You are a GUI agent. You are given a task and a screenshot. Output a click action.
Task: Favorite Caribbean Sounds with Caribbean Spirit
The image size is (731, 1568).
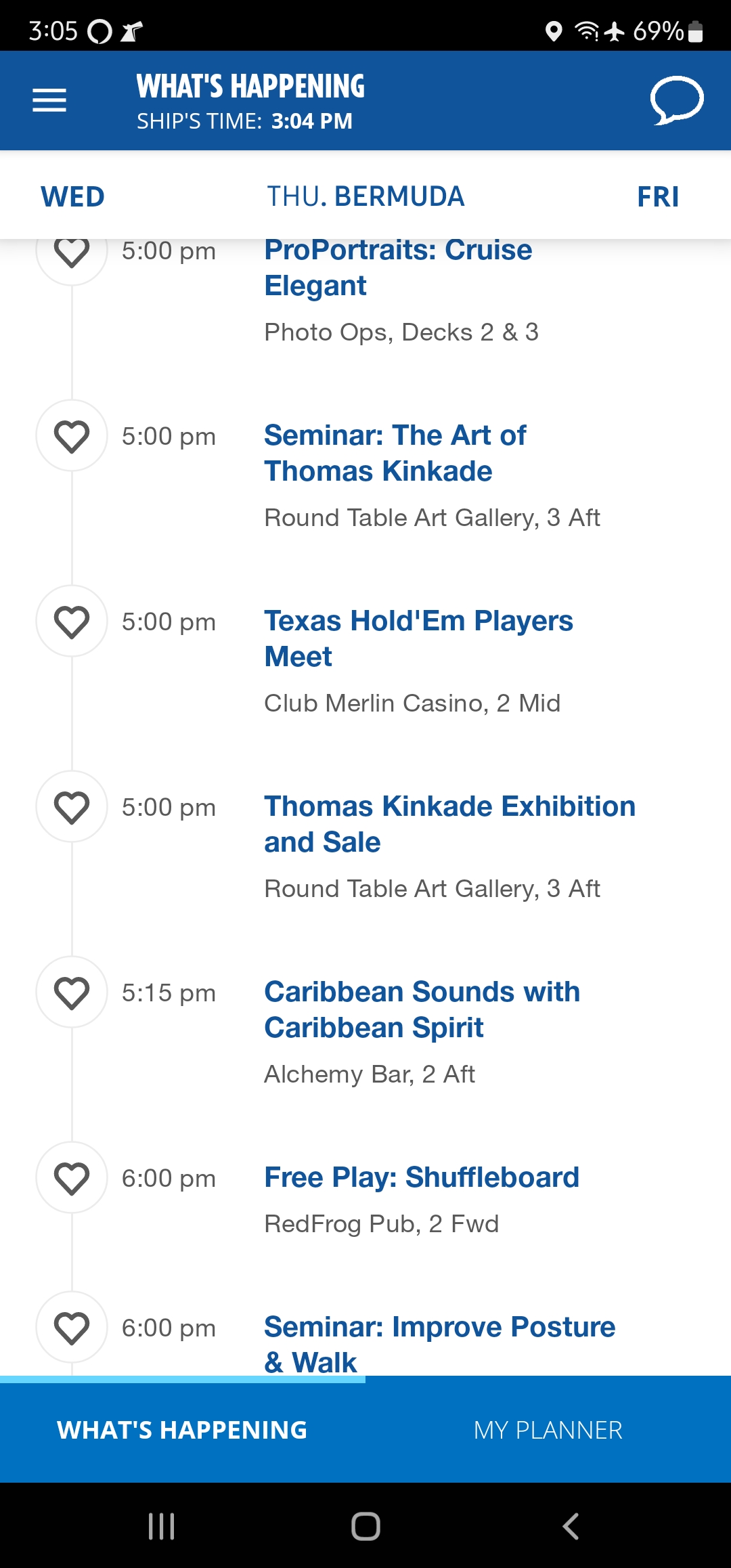click(72, 993)
